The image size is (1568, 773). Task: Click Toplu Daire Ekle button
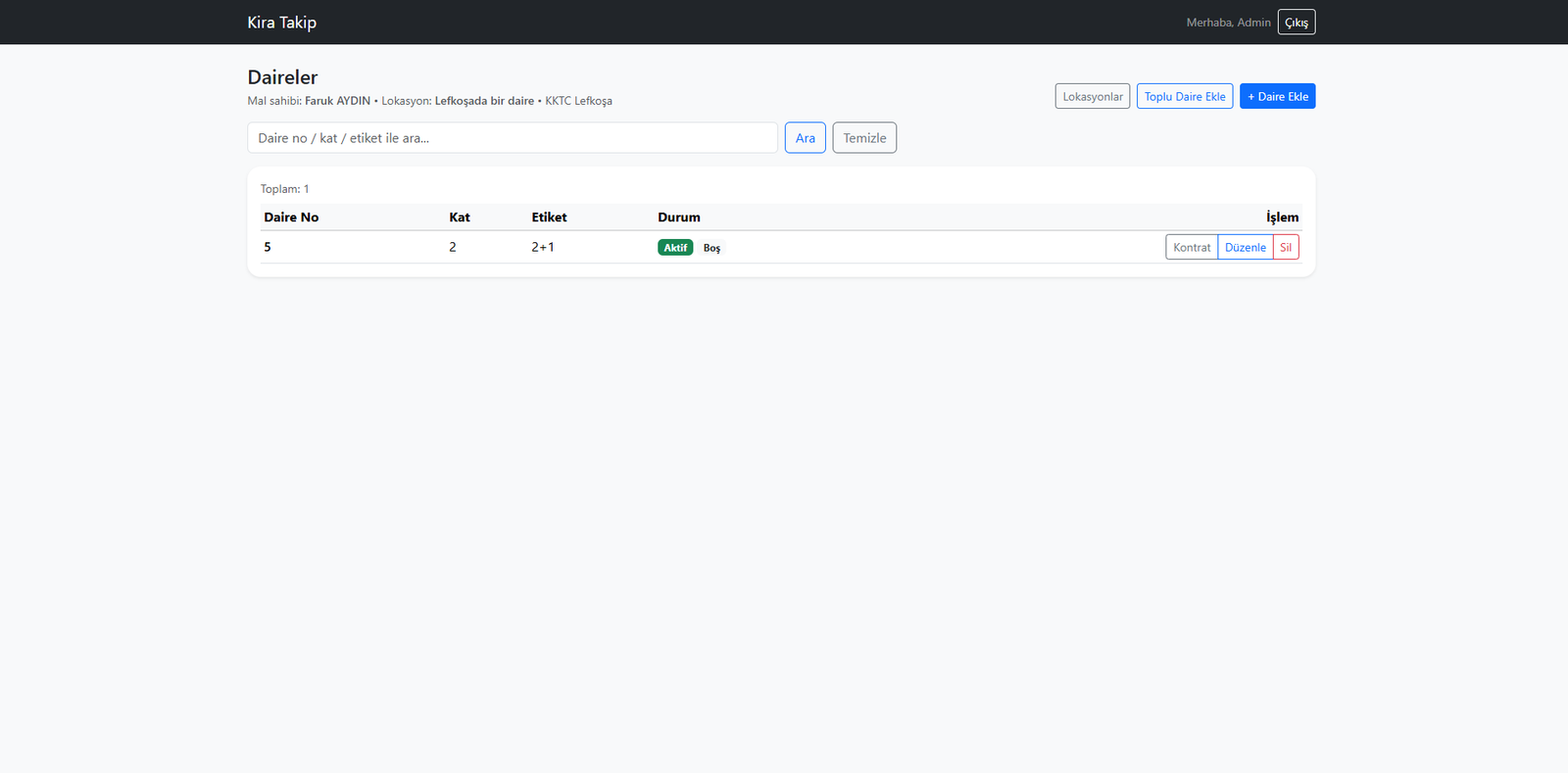pos(1184,96)
